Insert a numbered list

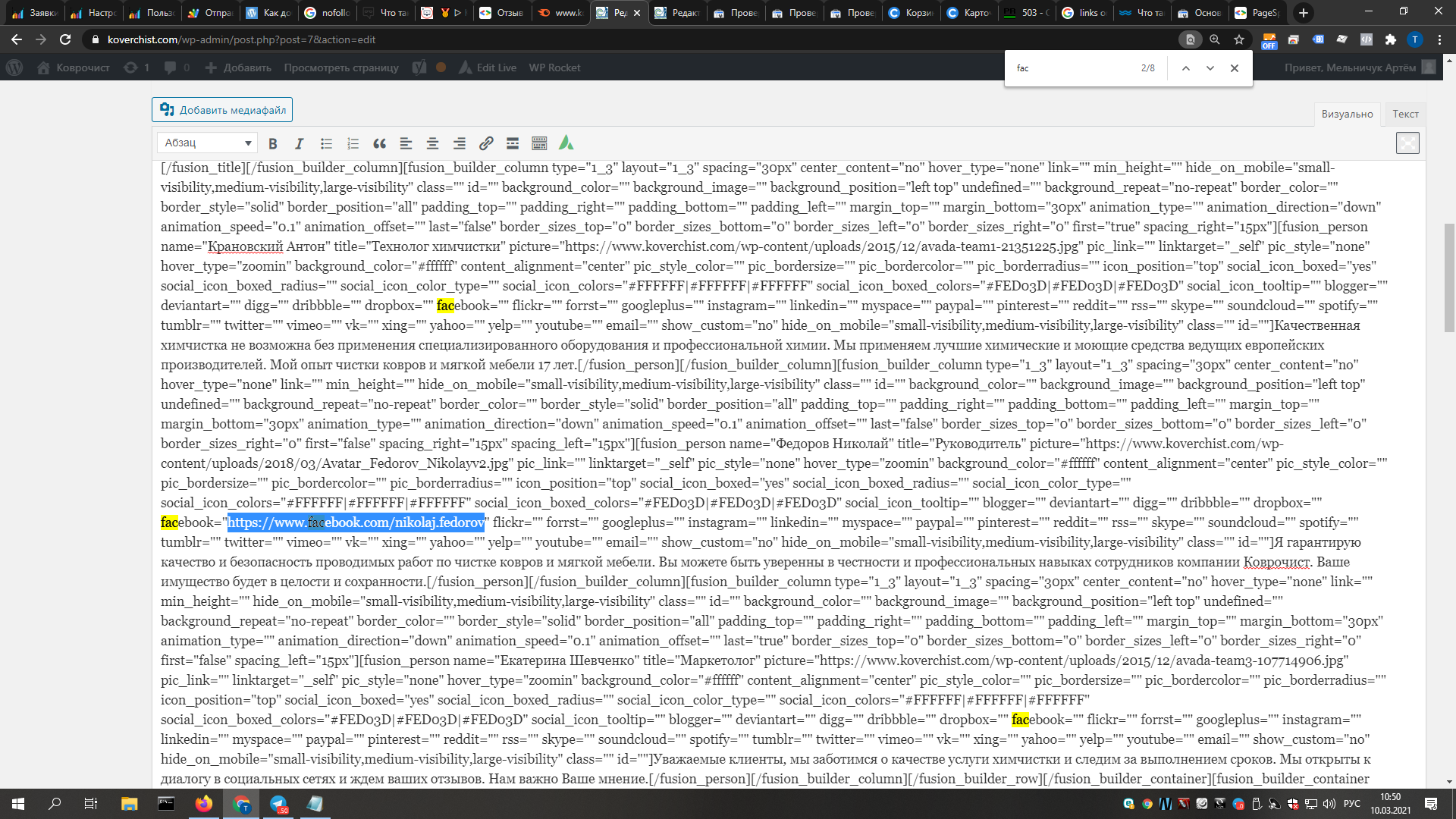click(x=353, y=143)
